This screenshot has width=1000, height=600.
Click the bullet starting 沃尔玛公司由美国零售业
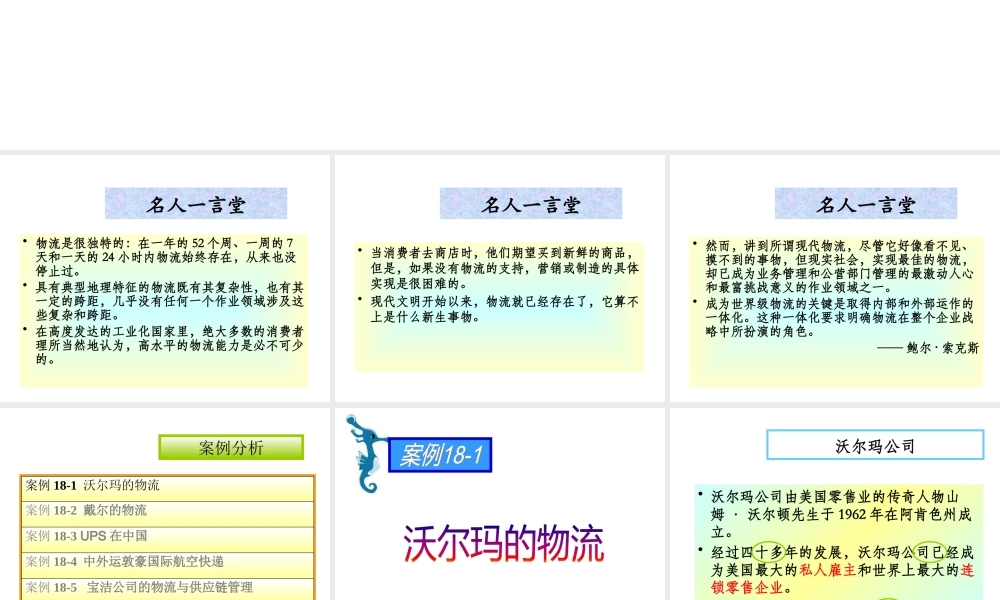tap(837, 514)
